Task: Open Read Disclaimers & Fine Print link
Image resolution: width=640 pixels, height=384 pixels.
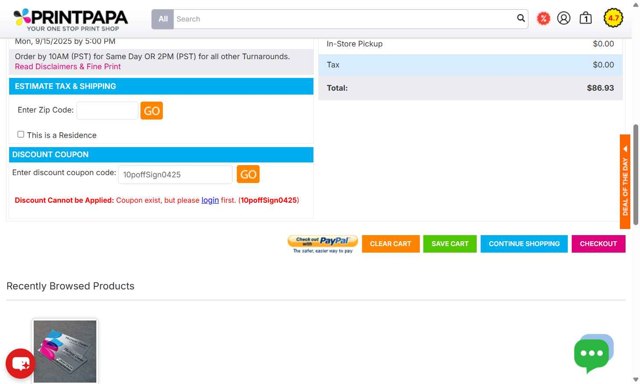Action: point(68,67)
